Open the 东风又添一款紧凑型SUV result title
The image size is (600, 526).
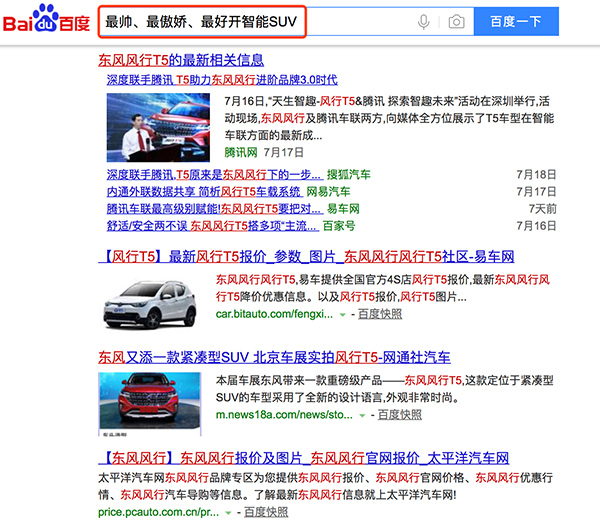274,357
